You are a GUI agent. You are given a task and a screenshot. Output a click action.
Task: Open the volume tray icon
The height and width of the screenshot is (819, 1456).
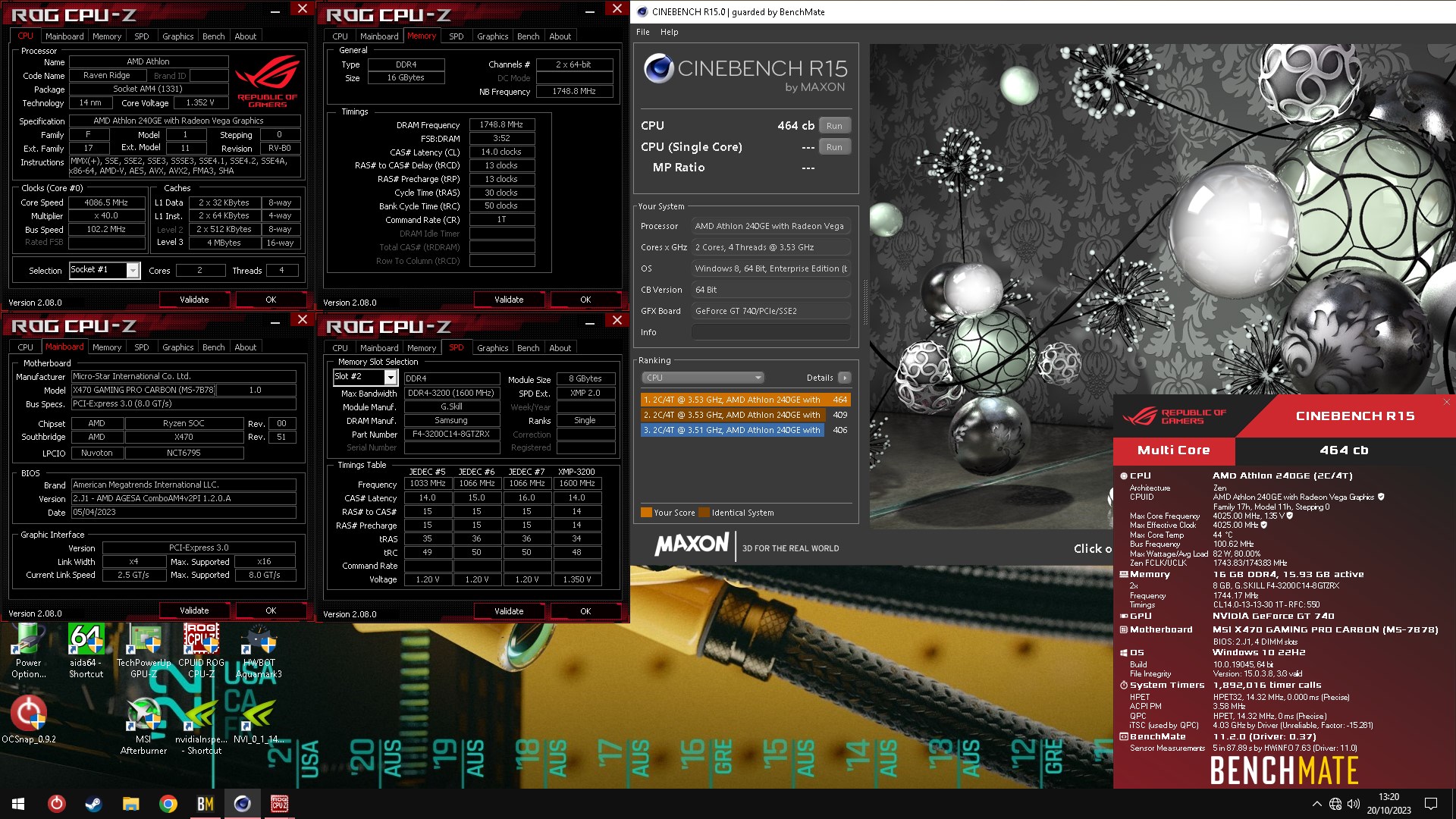[1354, 804]
